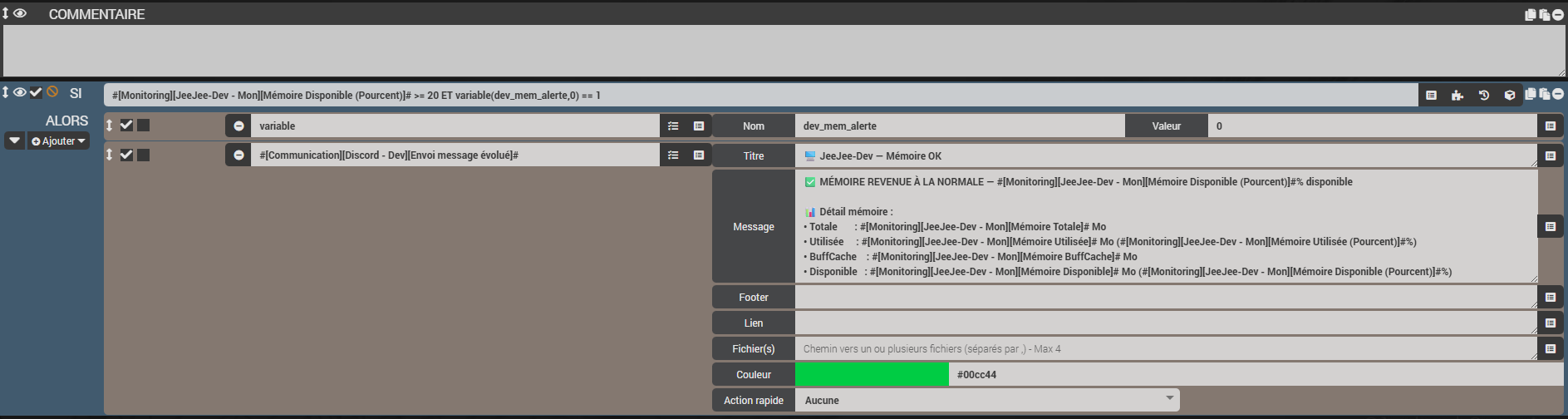Viewport: 1568px width, 419px height.
Task: Remove the COMMENTAIRE block
Action: pyautogui.click(x=1557, y=14)
